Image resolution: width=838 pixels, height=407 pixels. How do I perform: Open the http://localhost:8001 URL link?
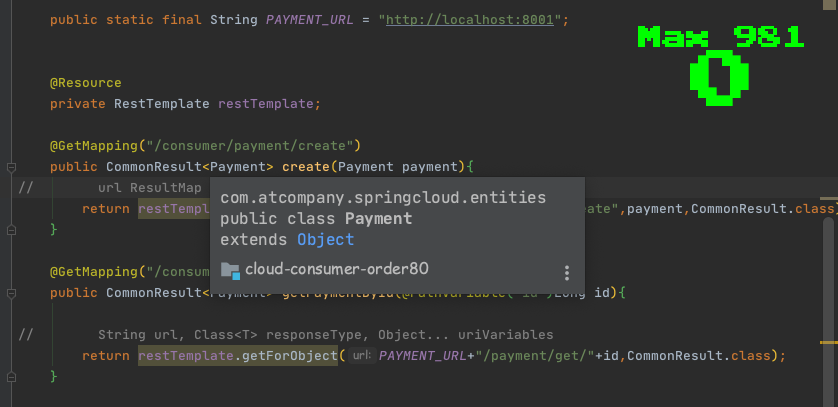point(470,20)
